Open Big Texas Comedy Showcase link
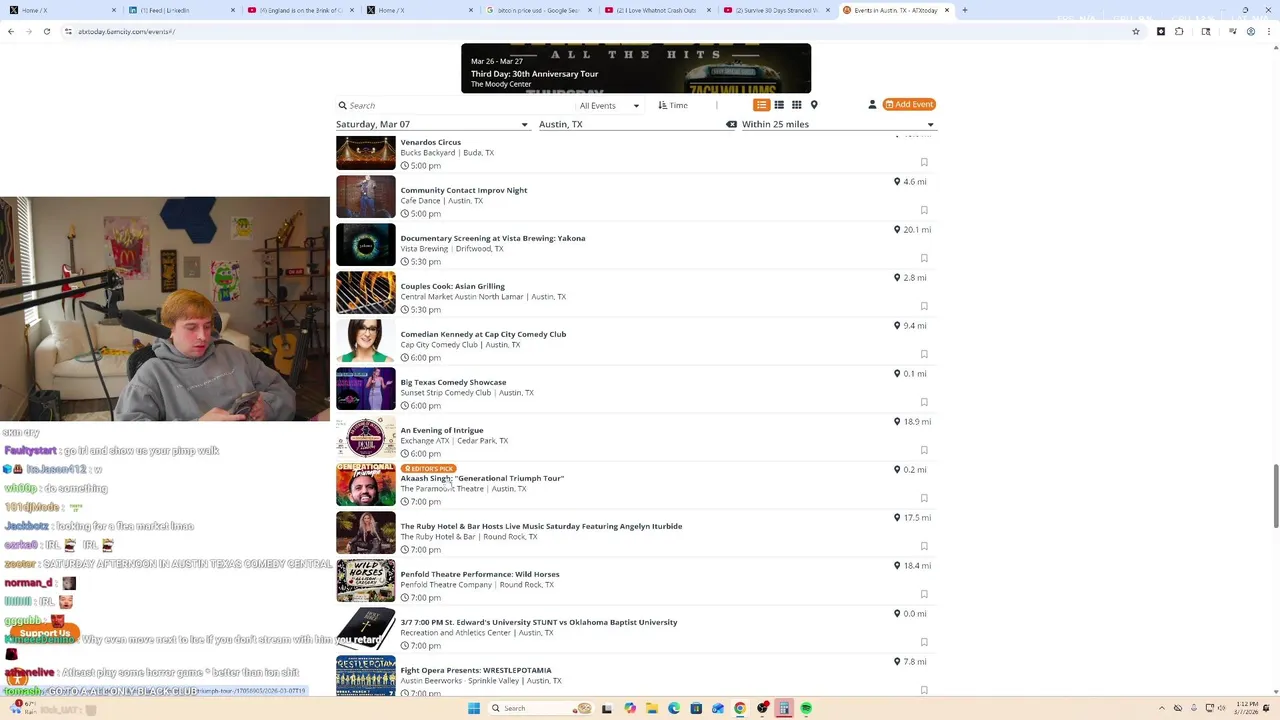Image resolution: width=1280 pixels, height=720 pixels. pyautogui.click(x=453, y=382)
